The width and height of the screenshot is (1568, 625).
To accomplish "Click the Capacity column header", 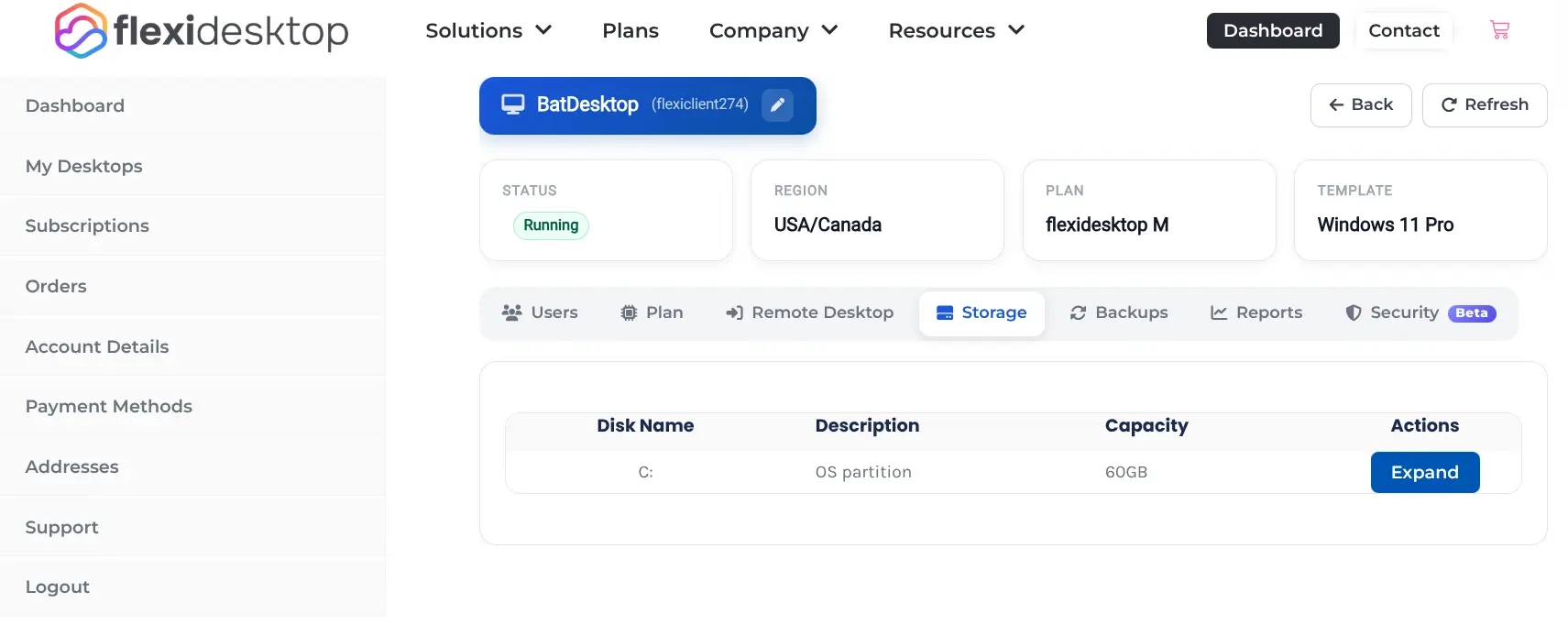I will (x=1146, y=425).
